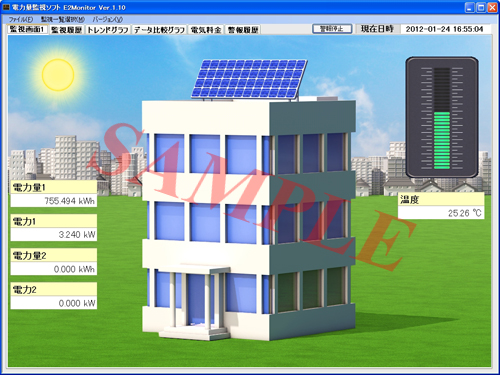The image size is (500, 375).
Task: Close the E2Monitor window
Action: pos(492,8)
